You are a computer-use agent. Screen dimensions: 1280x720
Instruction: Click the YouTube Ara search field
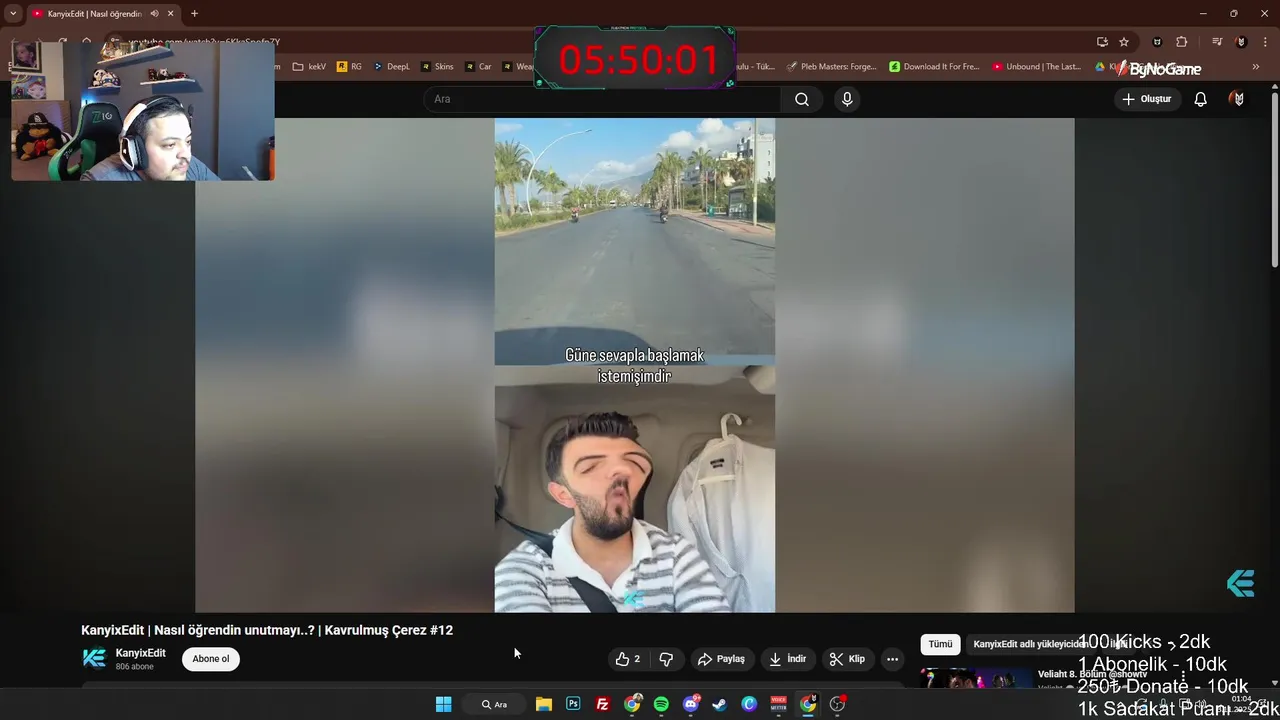[603, 99]
